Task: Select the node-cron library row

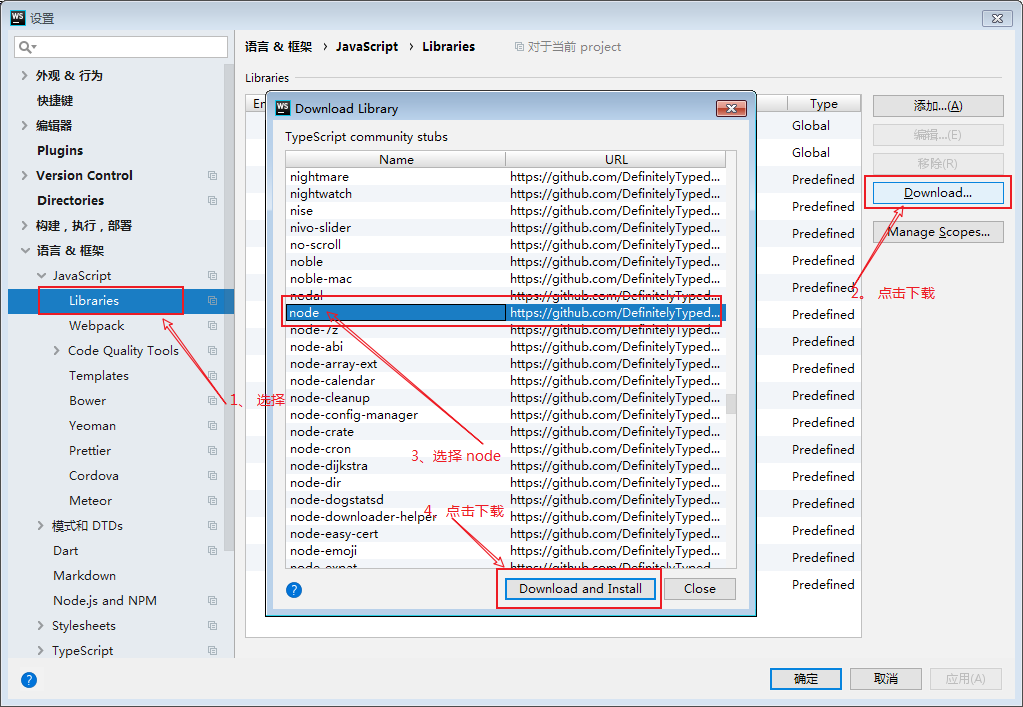Action: click(506, 449)
